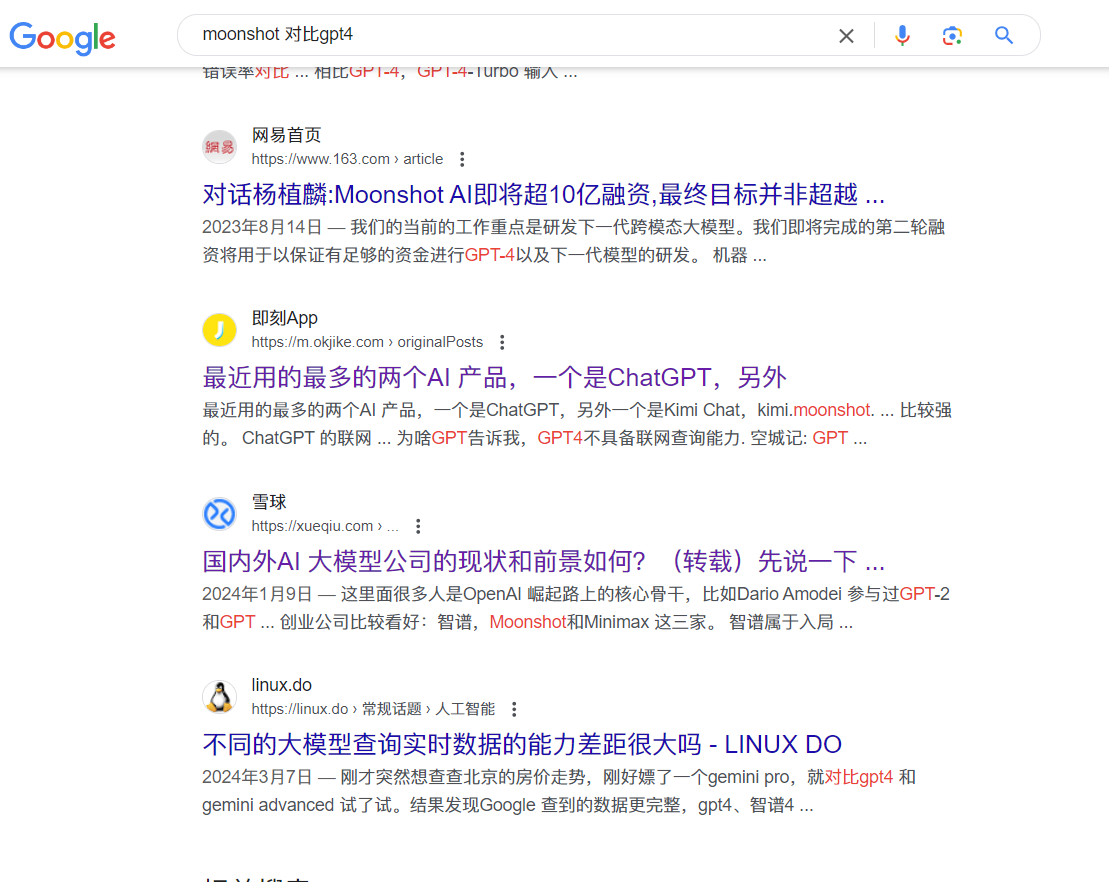Screen dimensions: 1109x882
Task: Start voice search with the microphone icon
Action: tap(902, 35)
